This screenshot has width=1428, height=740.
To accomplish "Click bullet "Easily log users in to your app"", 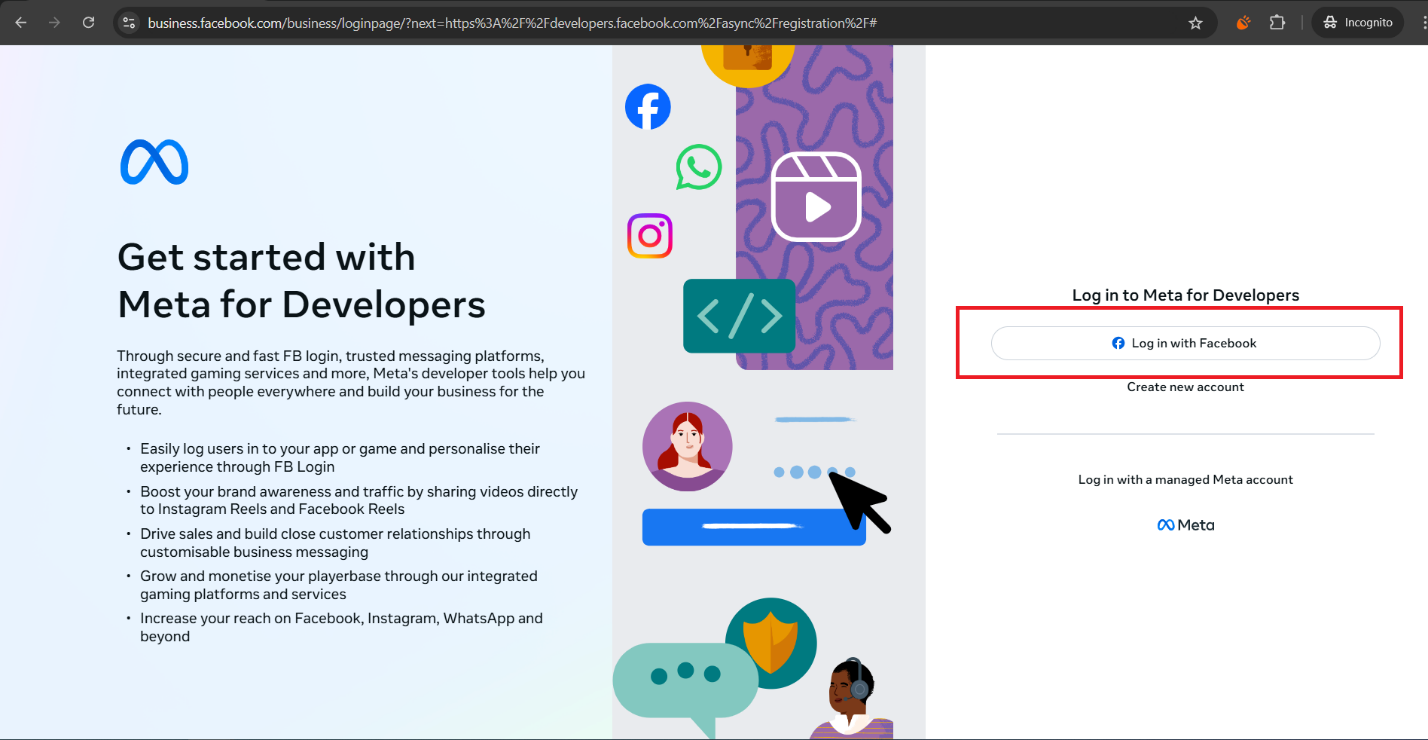I will click(340, 458).
